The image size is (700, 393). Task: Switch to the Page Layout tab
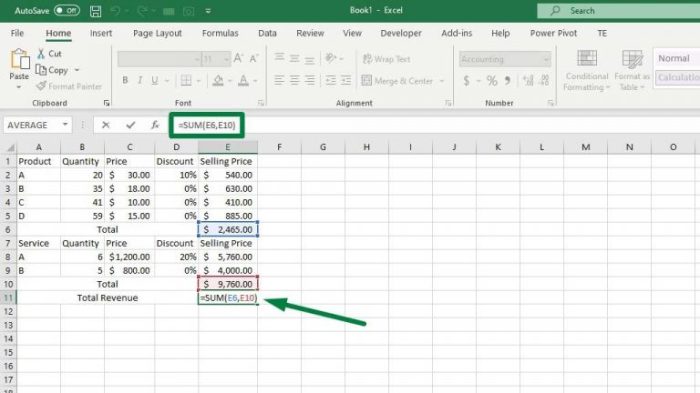point(157,33)
